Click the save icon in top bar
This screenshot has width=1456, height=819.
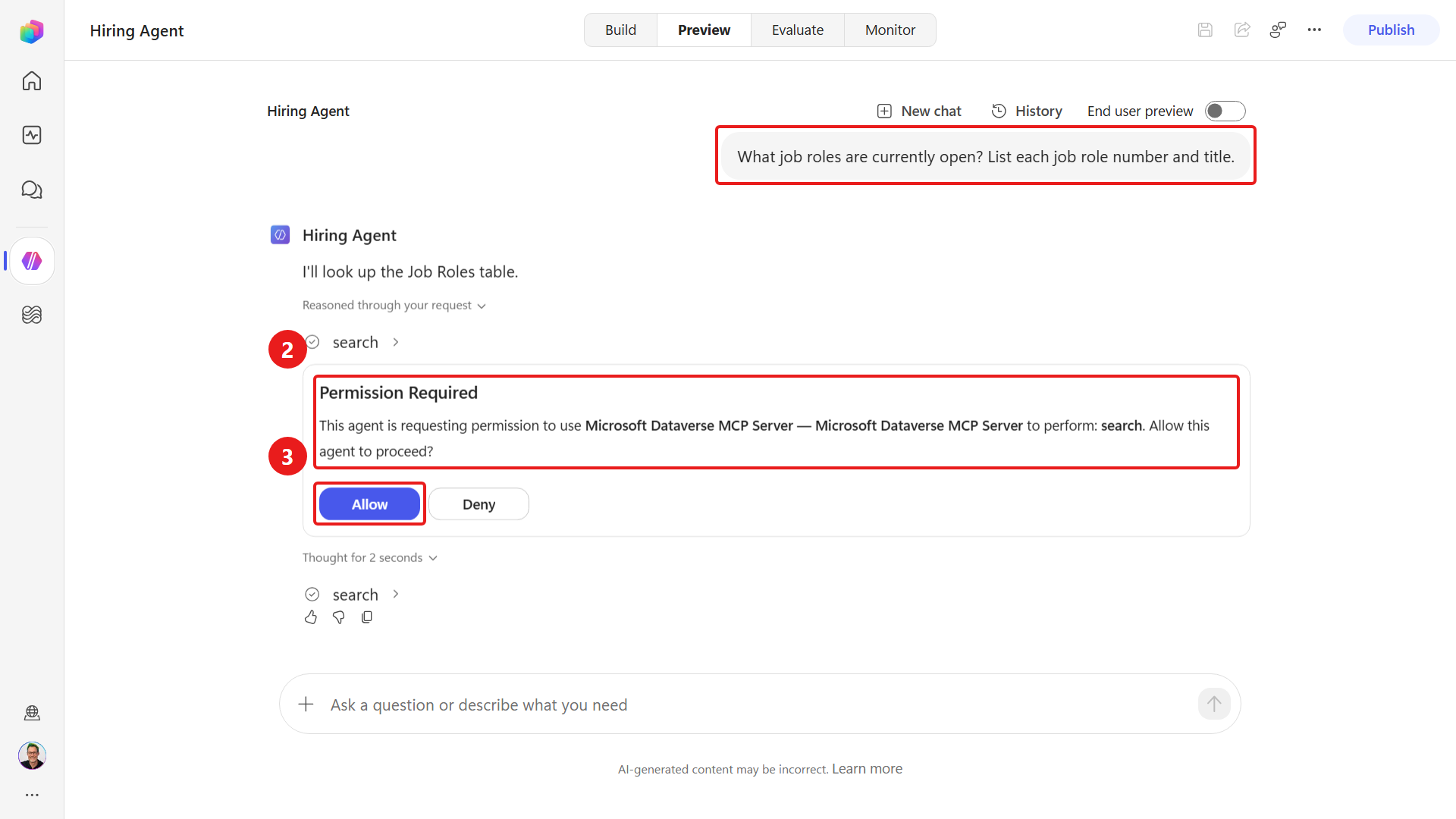[x=1205, y=30]
